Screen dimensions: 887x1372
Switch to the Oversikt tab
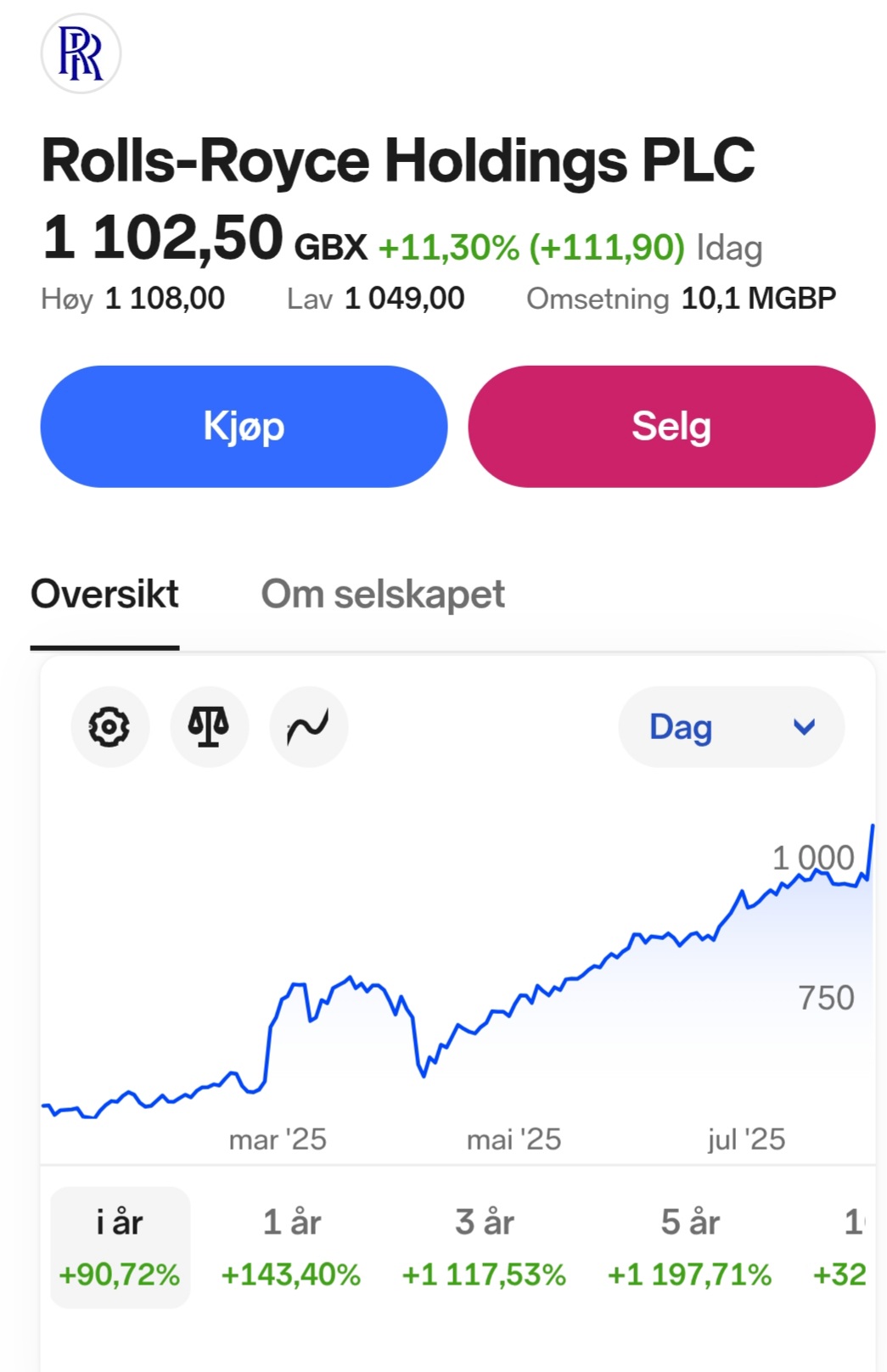[x=104, y=594]
